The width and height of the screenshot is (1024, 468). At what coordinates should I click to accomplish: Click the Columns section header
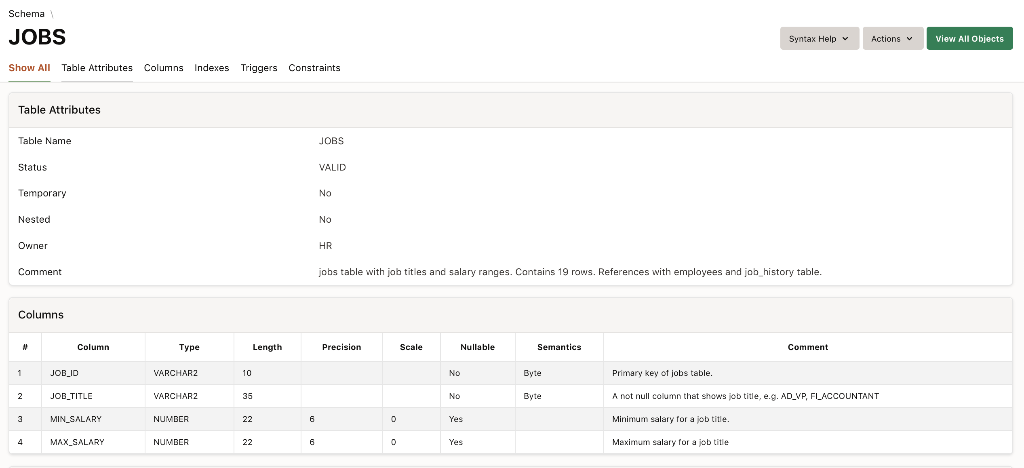[x=510, y=315]
